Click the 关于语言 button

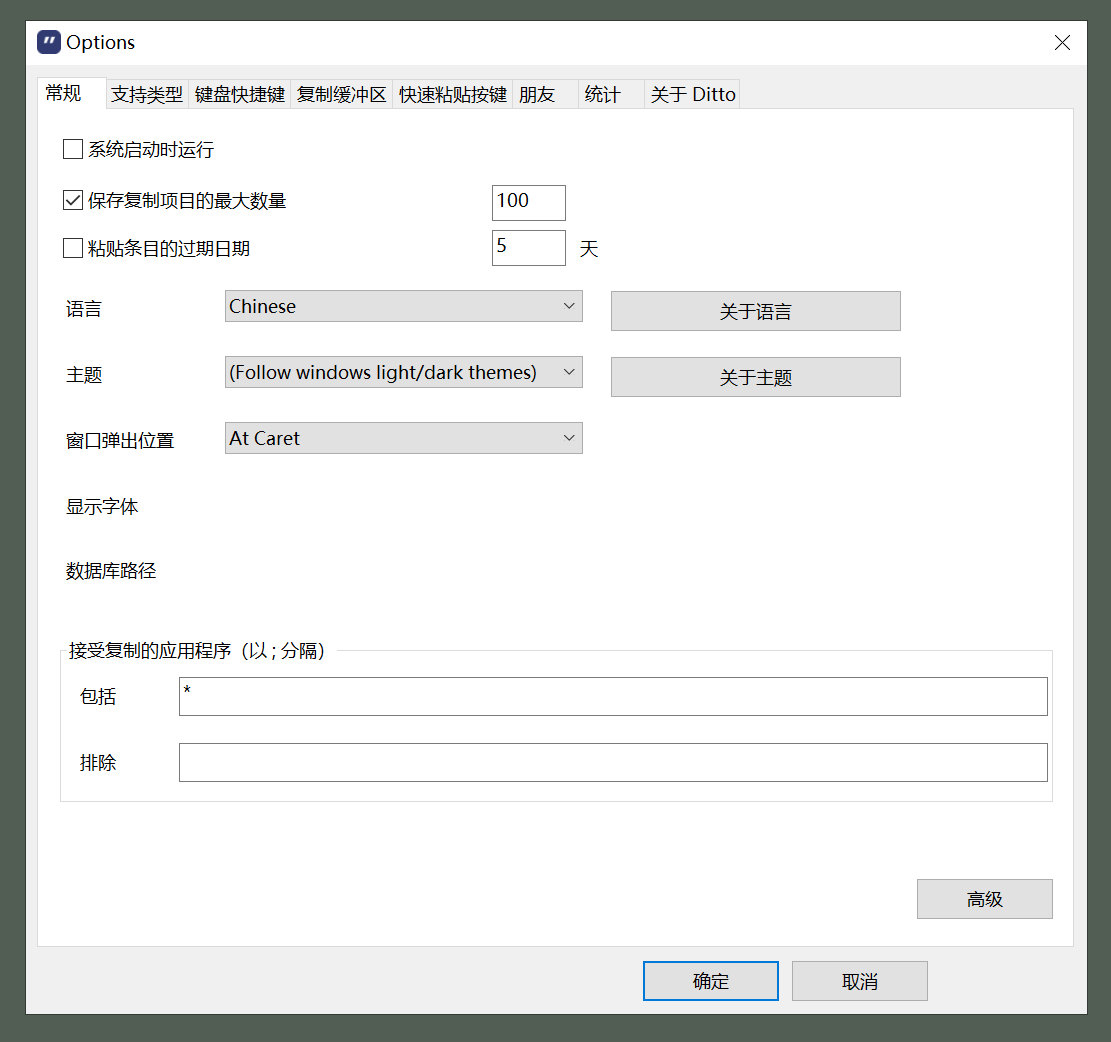pos(755,311)
